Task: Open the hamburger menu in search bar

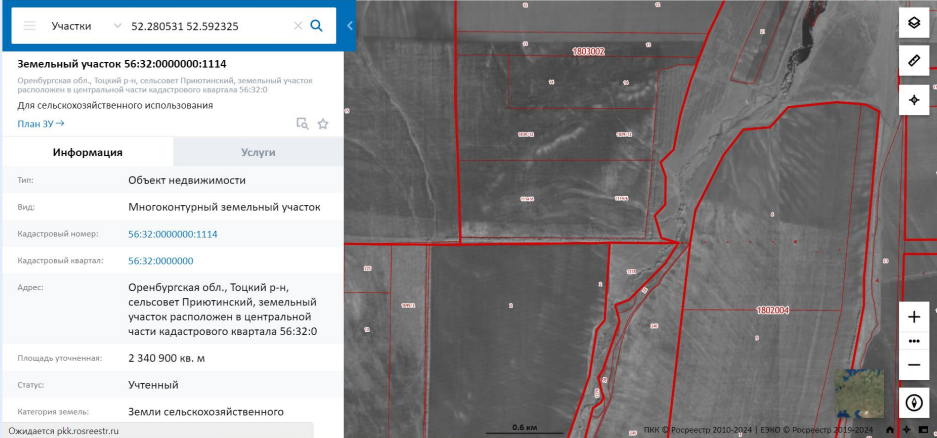Action: (30, 25)
